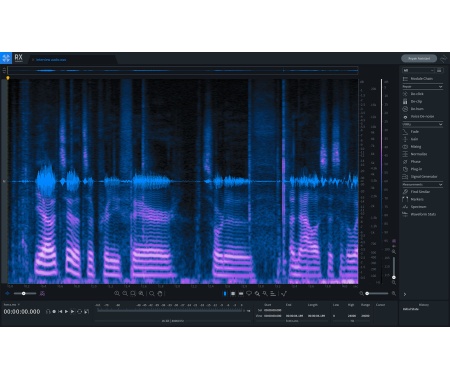Open Module Chain from module list

point(421,79)
